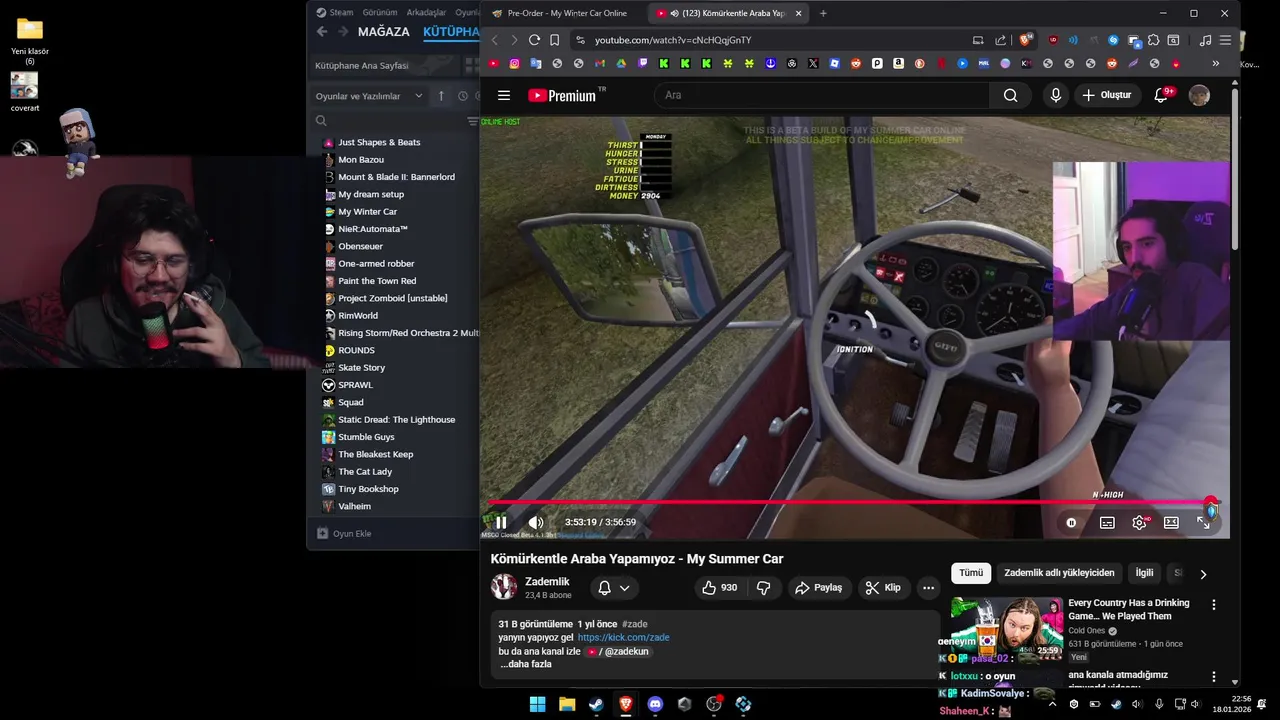Open the Windows Start button
This screenshot has width=1280, height=720.
(537, 704)
